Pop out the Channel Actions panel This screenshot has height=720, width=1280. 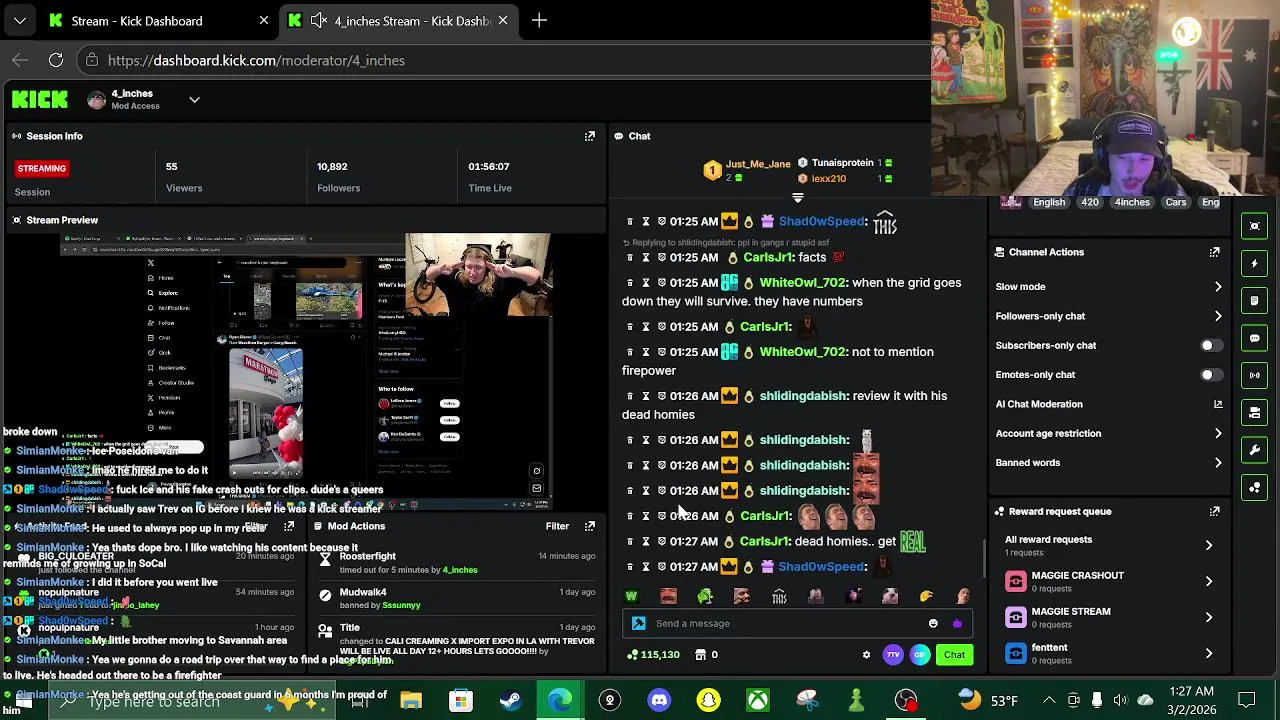(x=1214, y=252)
